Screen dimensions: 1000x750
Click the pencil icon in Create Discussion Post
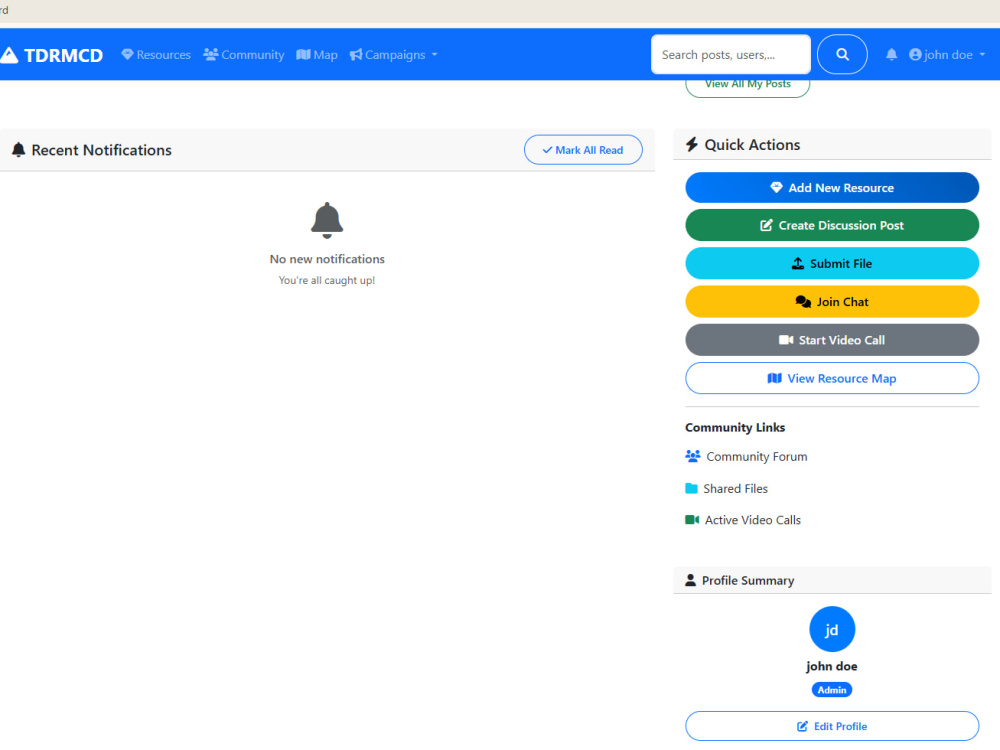tap(766, 225)
